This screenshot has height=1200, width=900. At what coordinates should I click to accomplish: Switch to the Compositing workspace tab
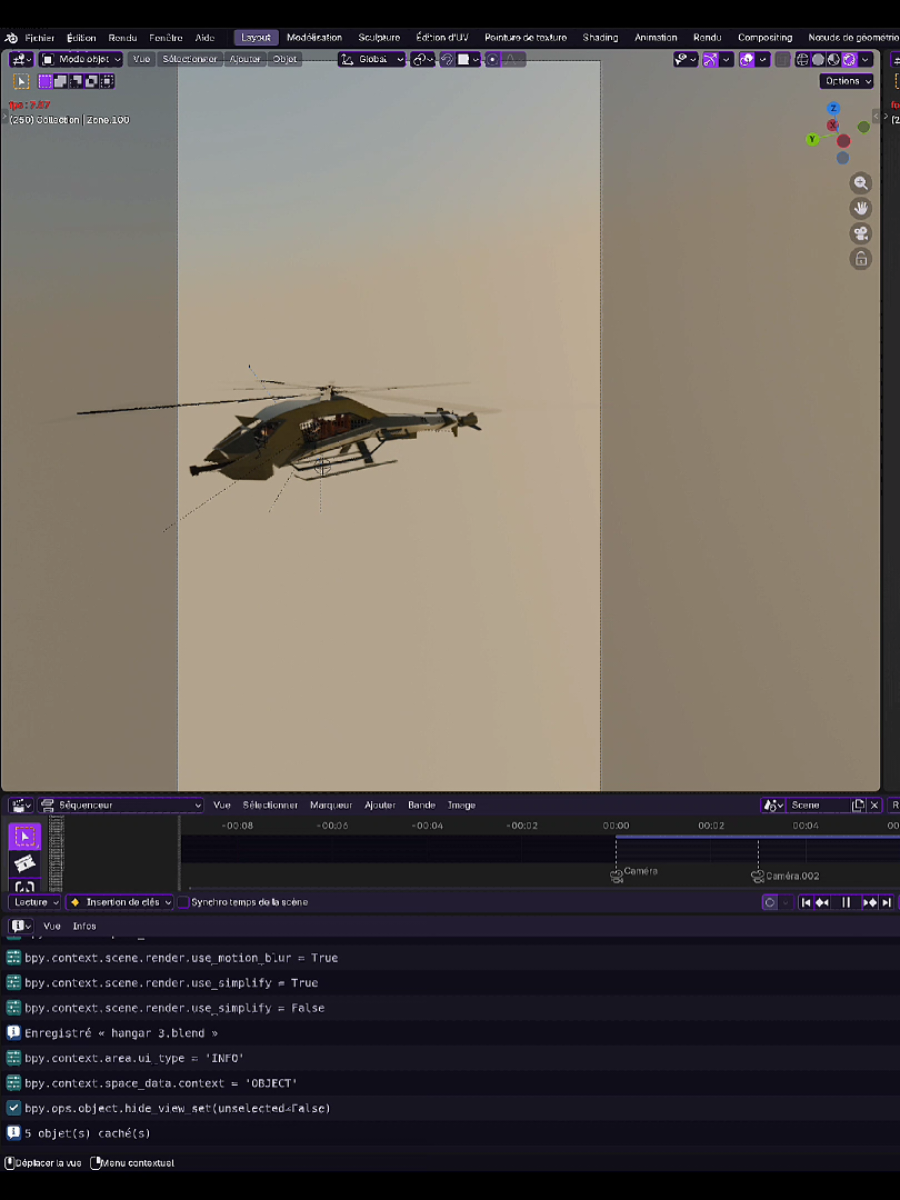[765, 38]
